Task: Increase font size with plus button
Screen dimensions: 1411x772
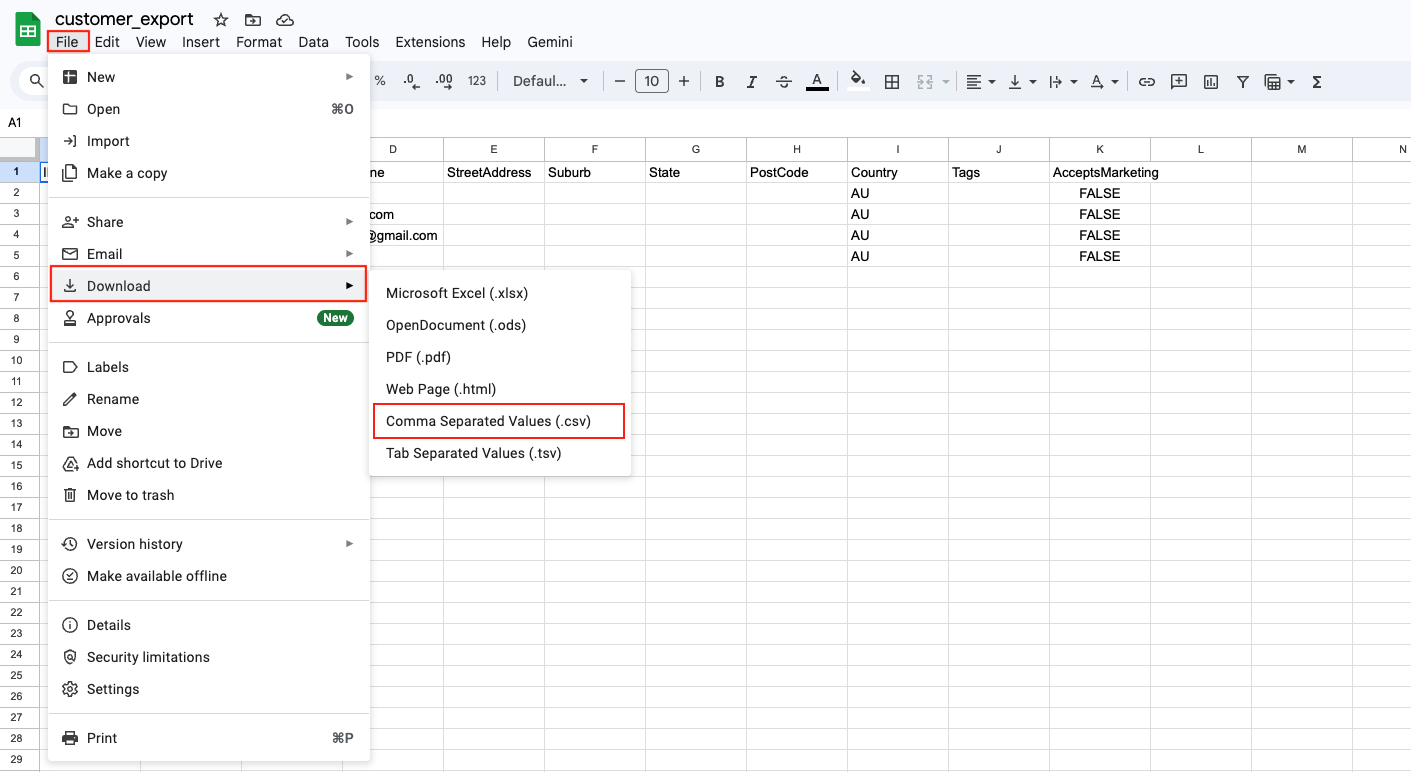Action: 684,81
